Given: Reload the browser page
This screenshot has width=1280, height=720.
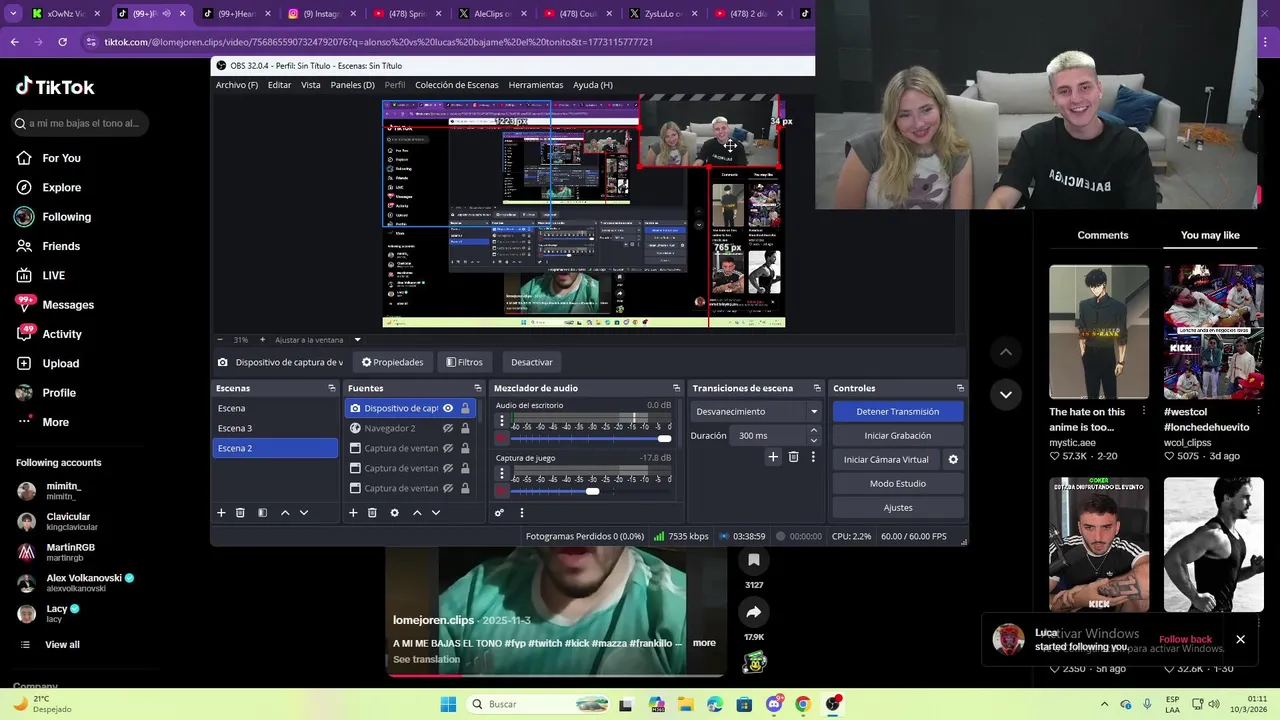Looking at the screenshot, I should tap(62, 42).
